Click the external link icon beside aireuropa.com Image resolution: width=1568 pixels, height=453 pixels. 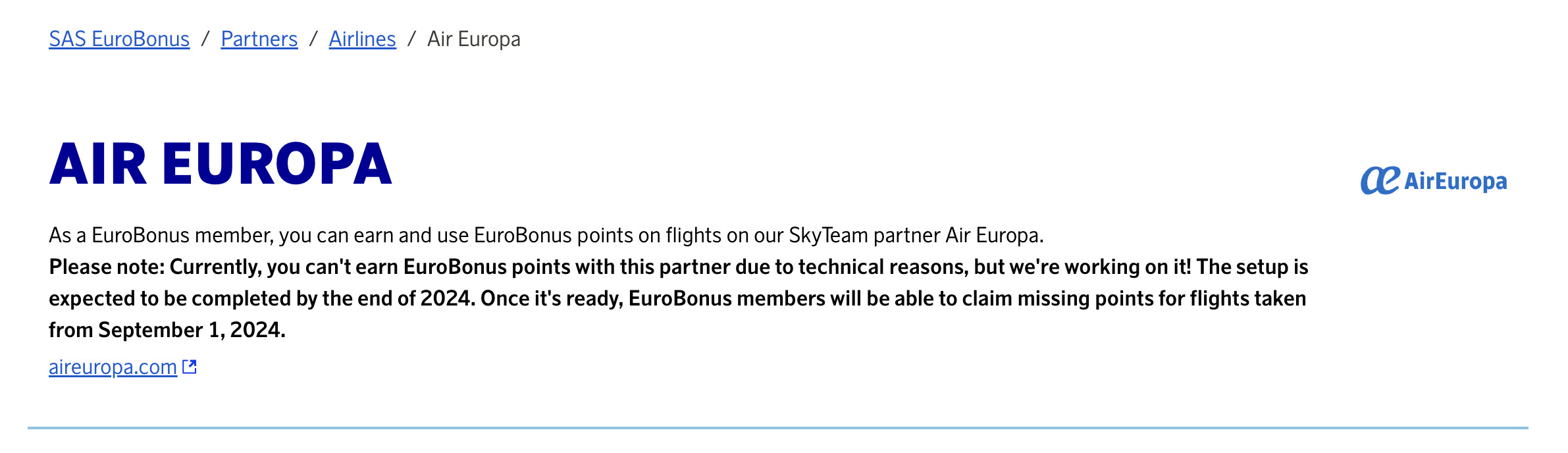(190, 367)
